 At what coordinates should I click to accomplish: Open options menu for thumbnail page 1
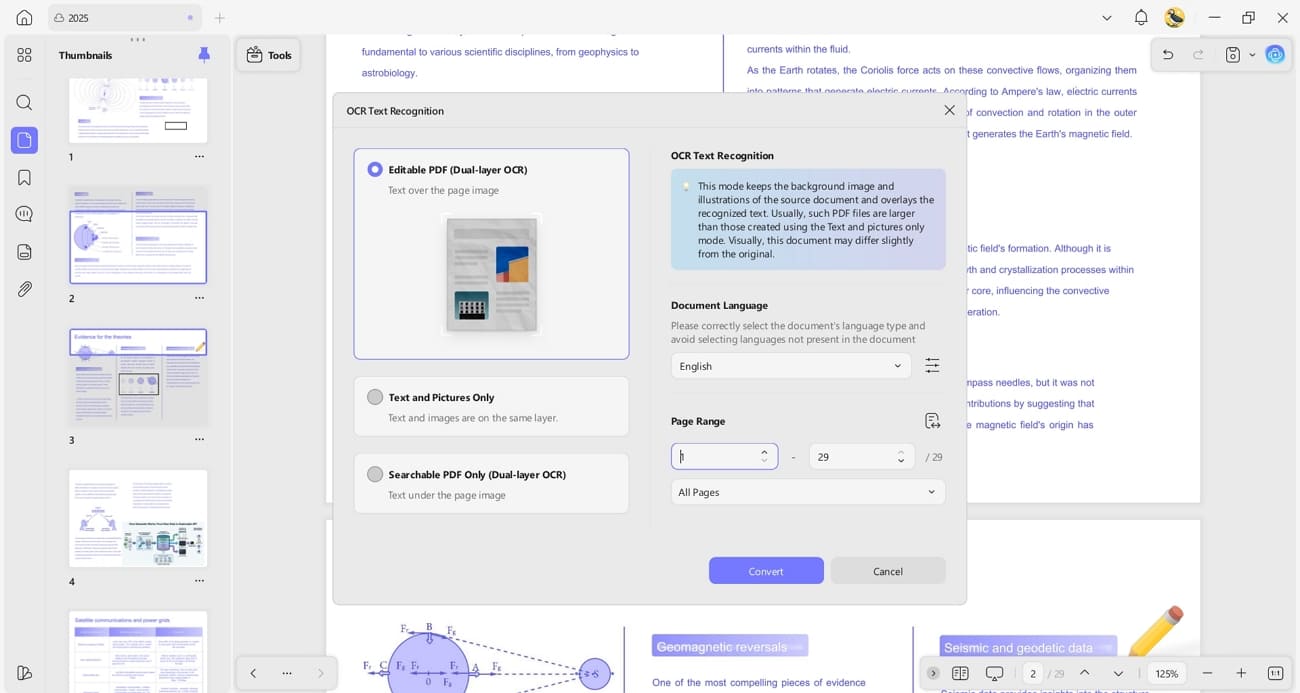(199, 156)
